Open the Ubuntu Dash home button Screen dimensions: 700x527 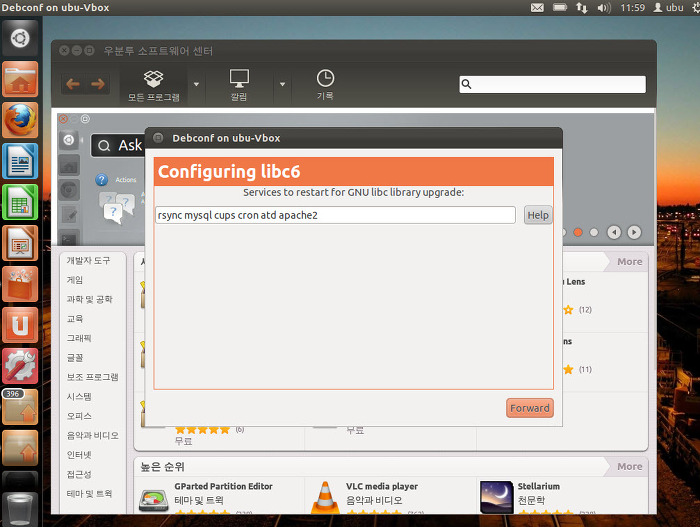[x=20, y=39]
